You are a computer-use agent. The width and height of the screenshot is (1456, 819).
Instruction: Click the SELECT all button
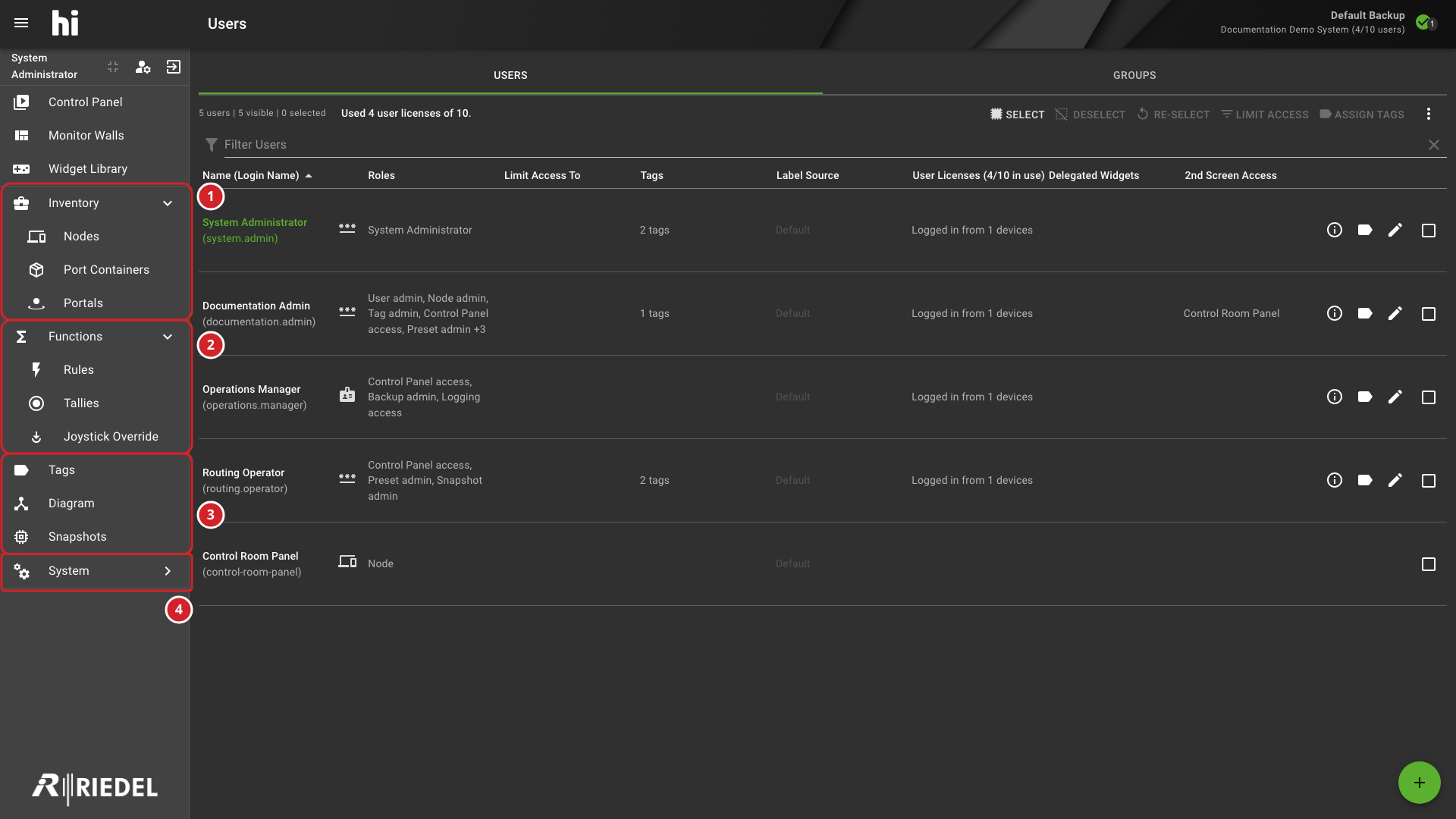[1017, 115]
